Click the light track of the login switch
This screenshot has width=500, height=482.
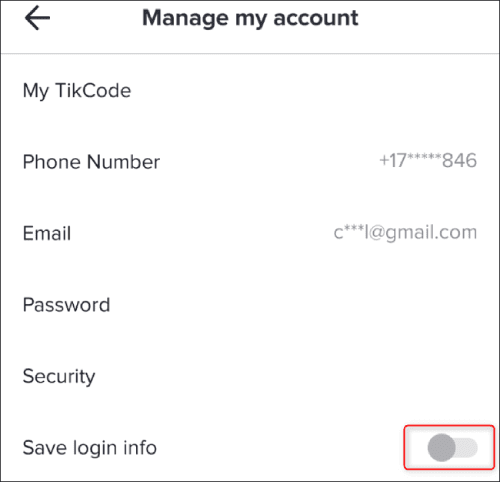467,448
